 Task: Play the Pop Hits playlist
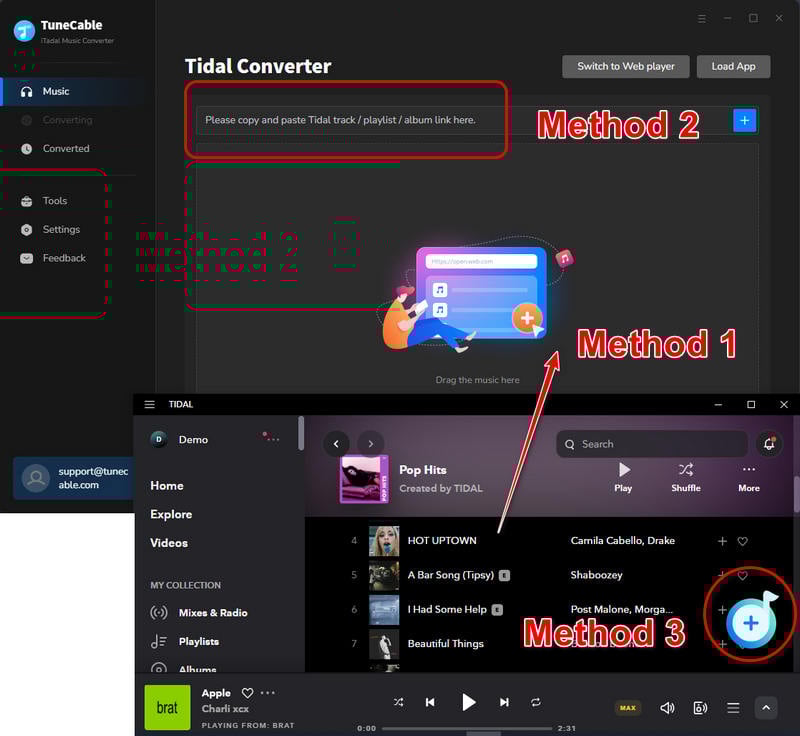[623, 477]
